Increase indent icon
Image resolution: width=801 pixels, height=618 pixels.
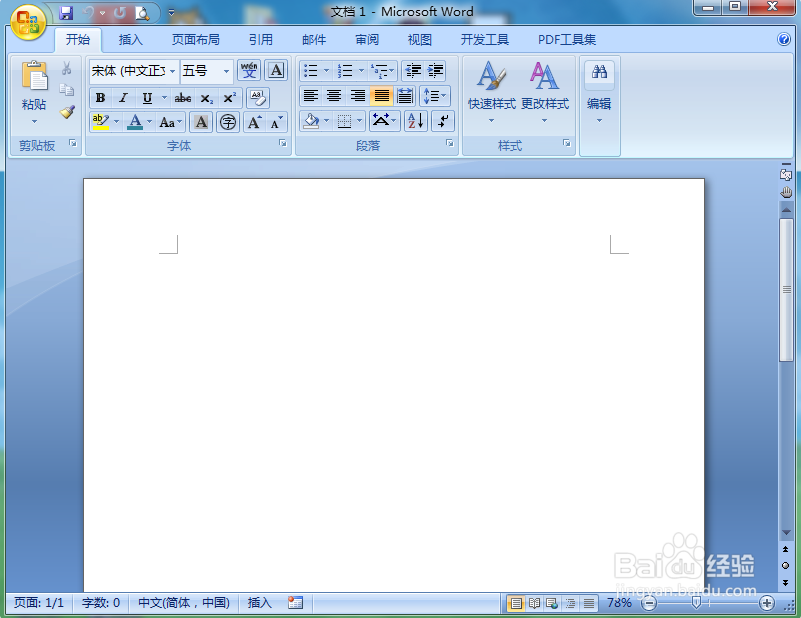435,70
